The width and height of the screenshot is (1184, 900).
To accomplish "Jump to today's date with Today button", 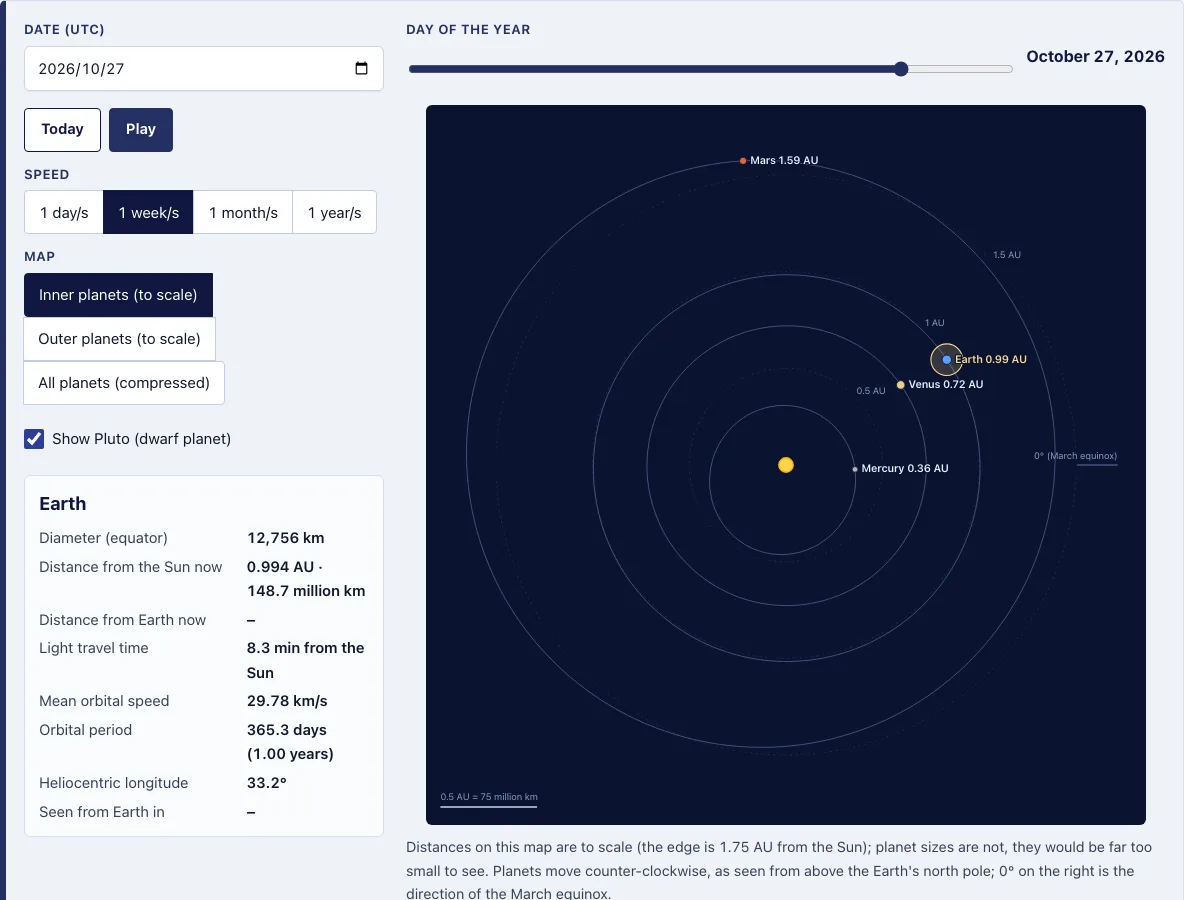I will point(63,130).
